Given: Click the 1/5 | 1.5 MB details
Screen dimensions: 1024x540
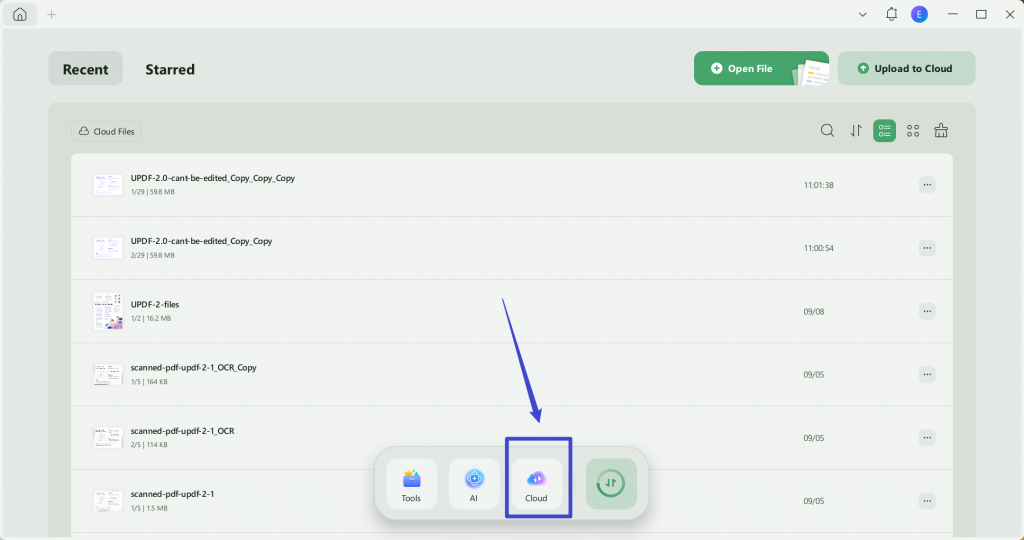Looking at the screenshot, I should [x=149, y=508].
